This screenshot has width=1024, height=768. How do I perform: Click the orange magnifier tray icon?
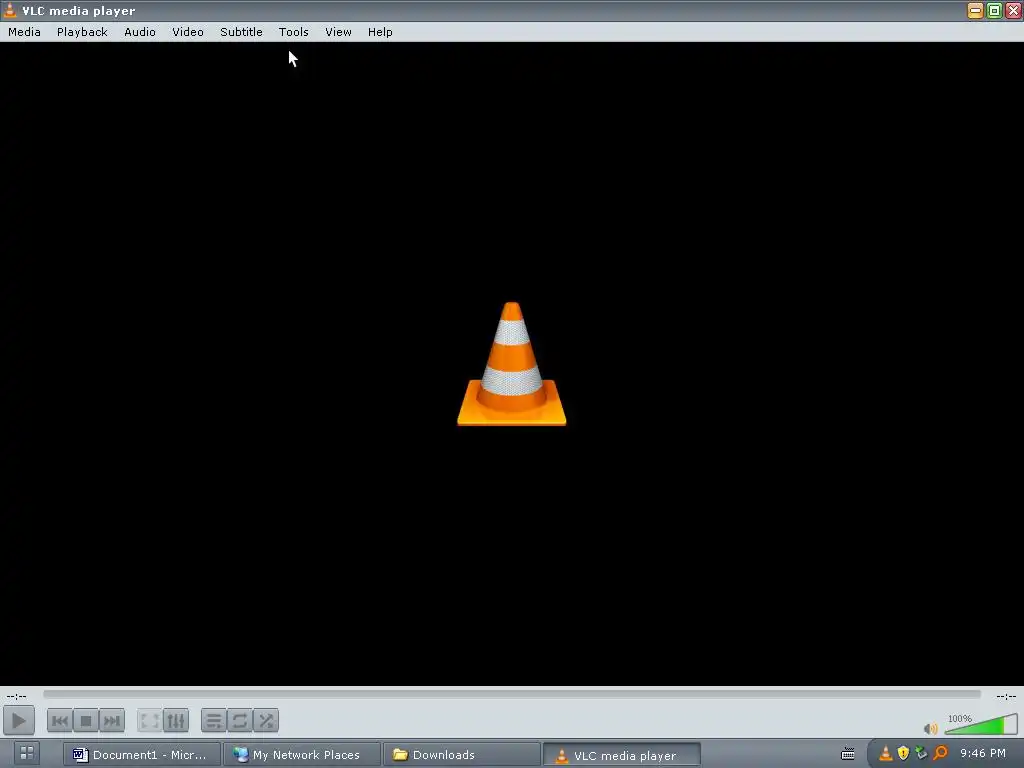tap(940, 754)
